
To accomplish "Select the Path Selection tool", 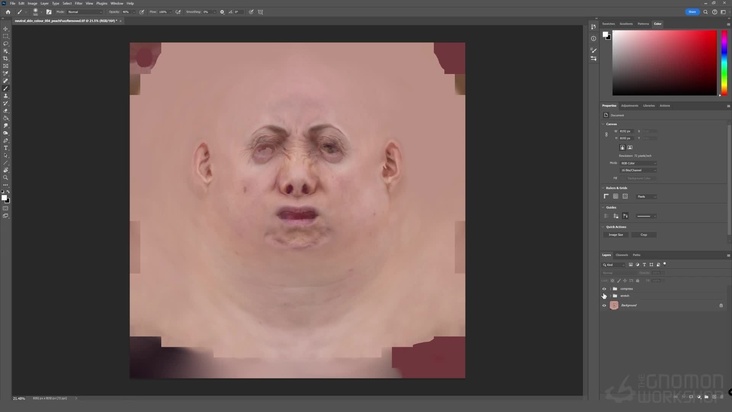I will click(6, 155).
